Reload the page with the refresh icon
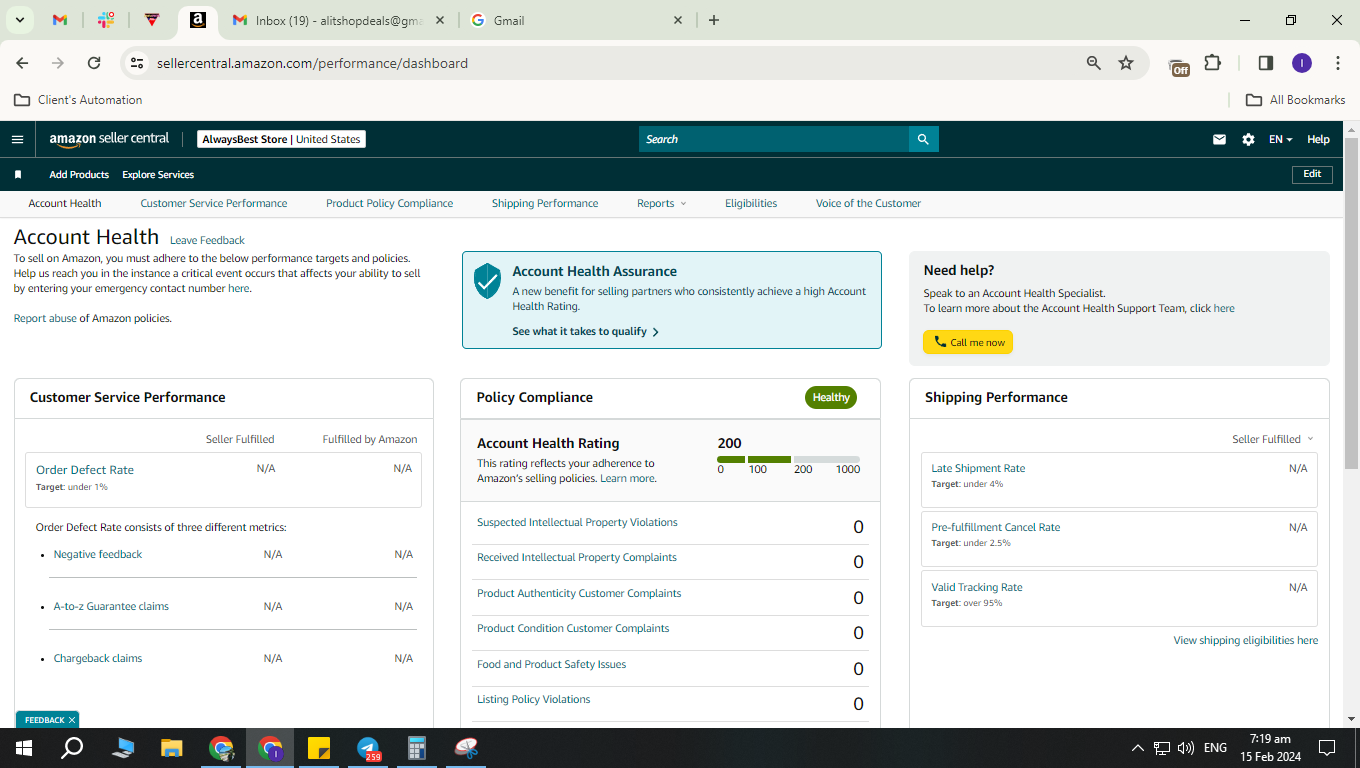 [94, 63]
